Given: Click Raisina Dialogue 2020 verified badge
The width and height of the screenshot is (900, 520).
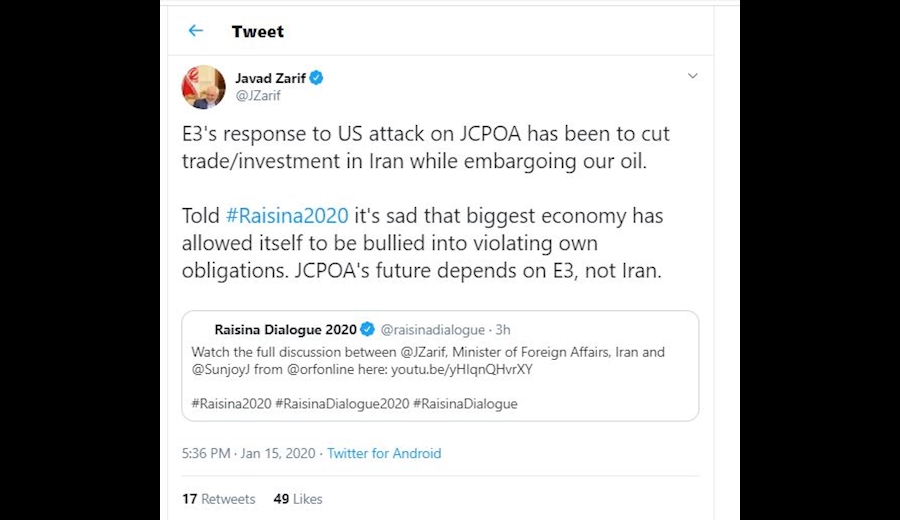Looking at the screenshot, I should point(367,330).
